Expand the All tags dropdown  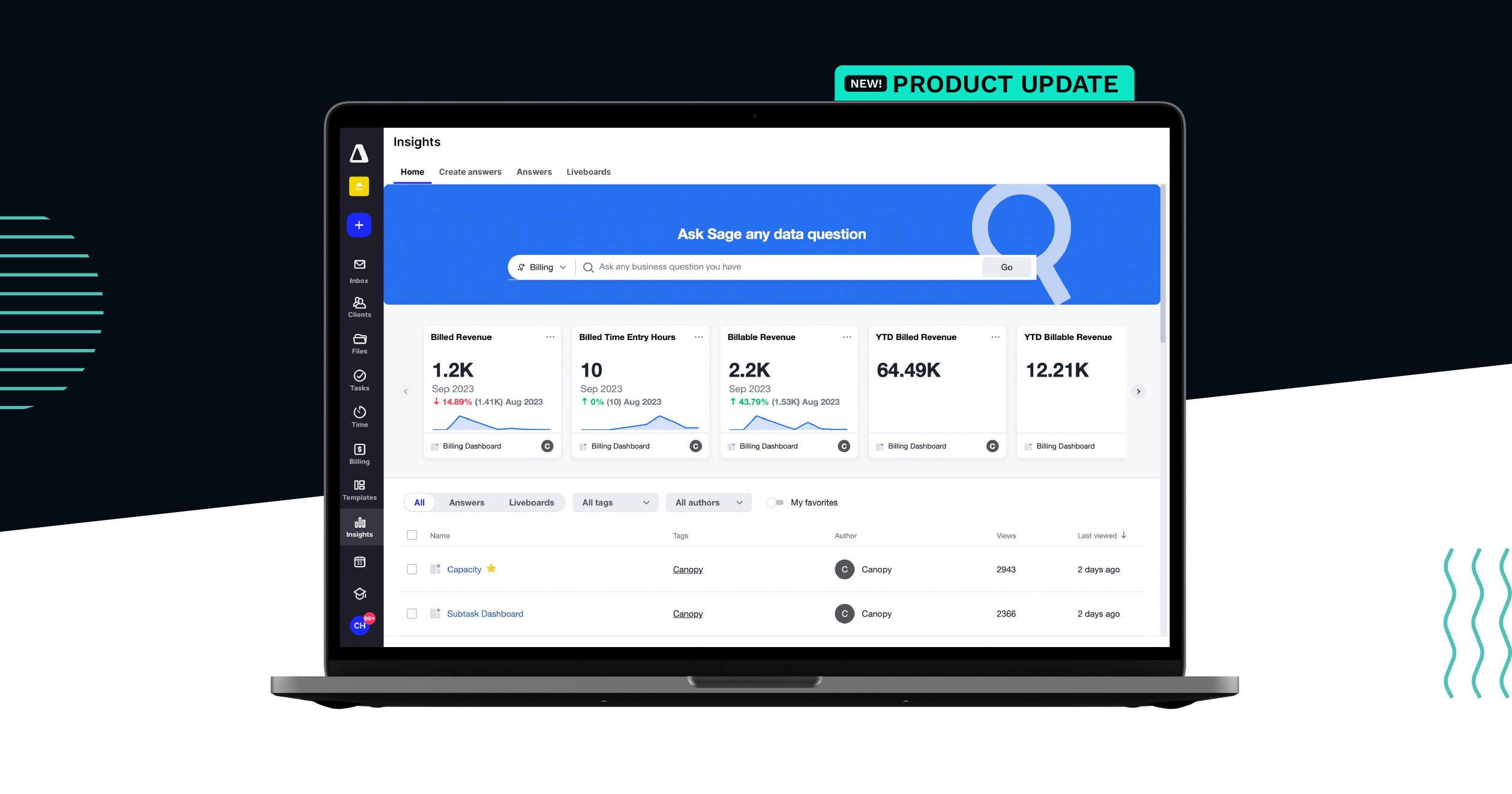(x=608, y=502)
